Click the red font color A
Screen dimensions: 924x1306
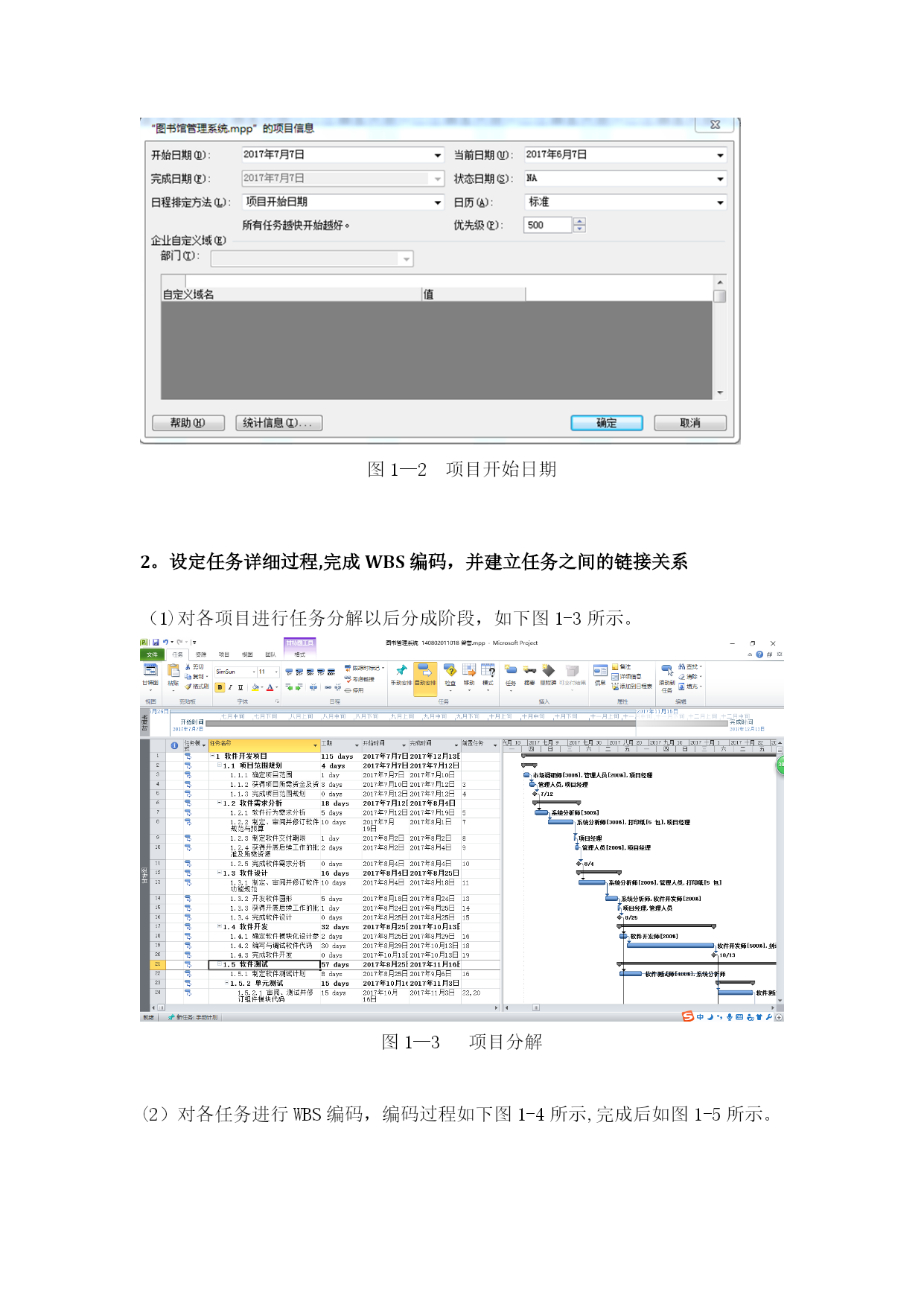pyautogui.click(x=270, y=687)
